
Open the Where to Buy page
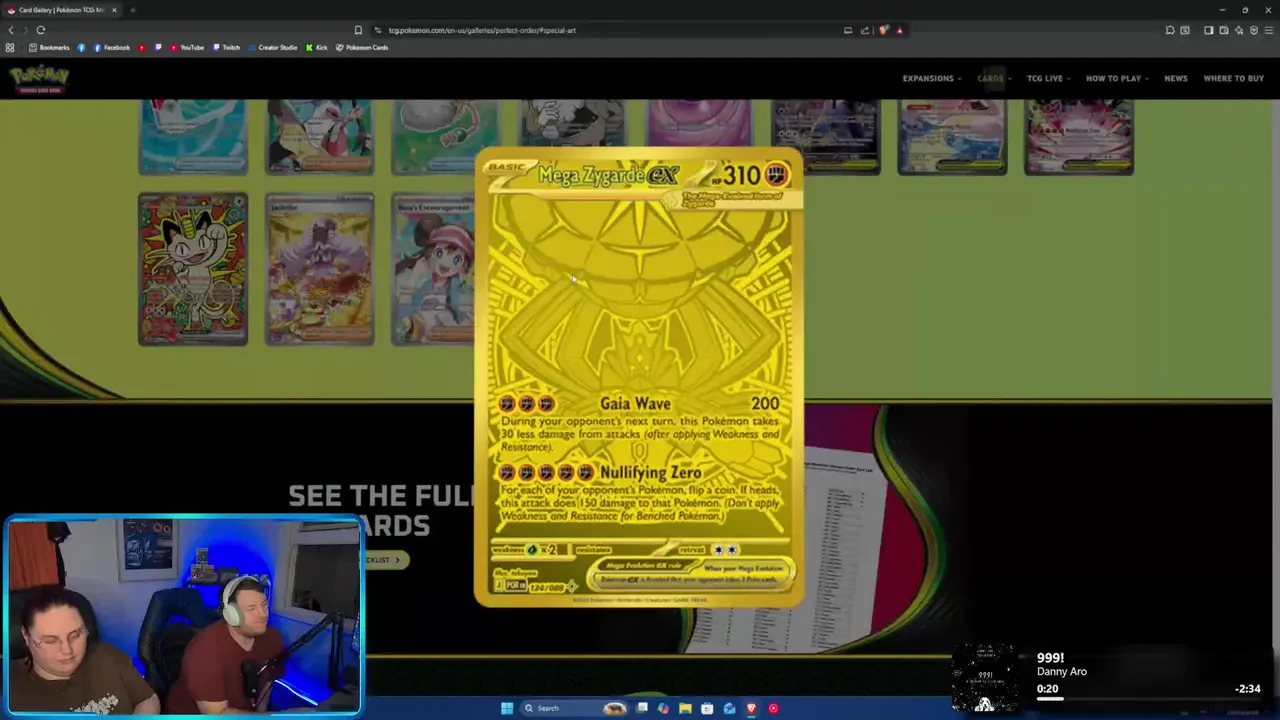[x=1234, y=78]
